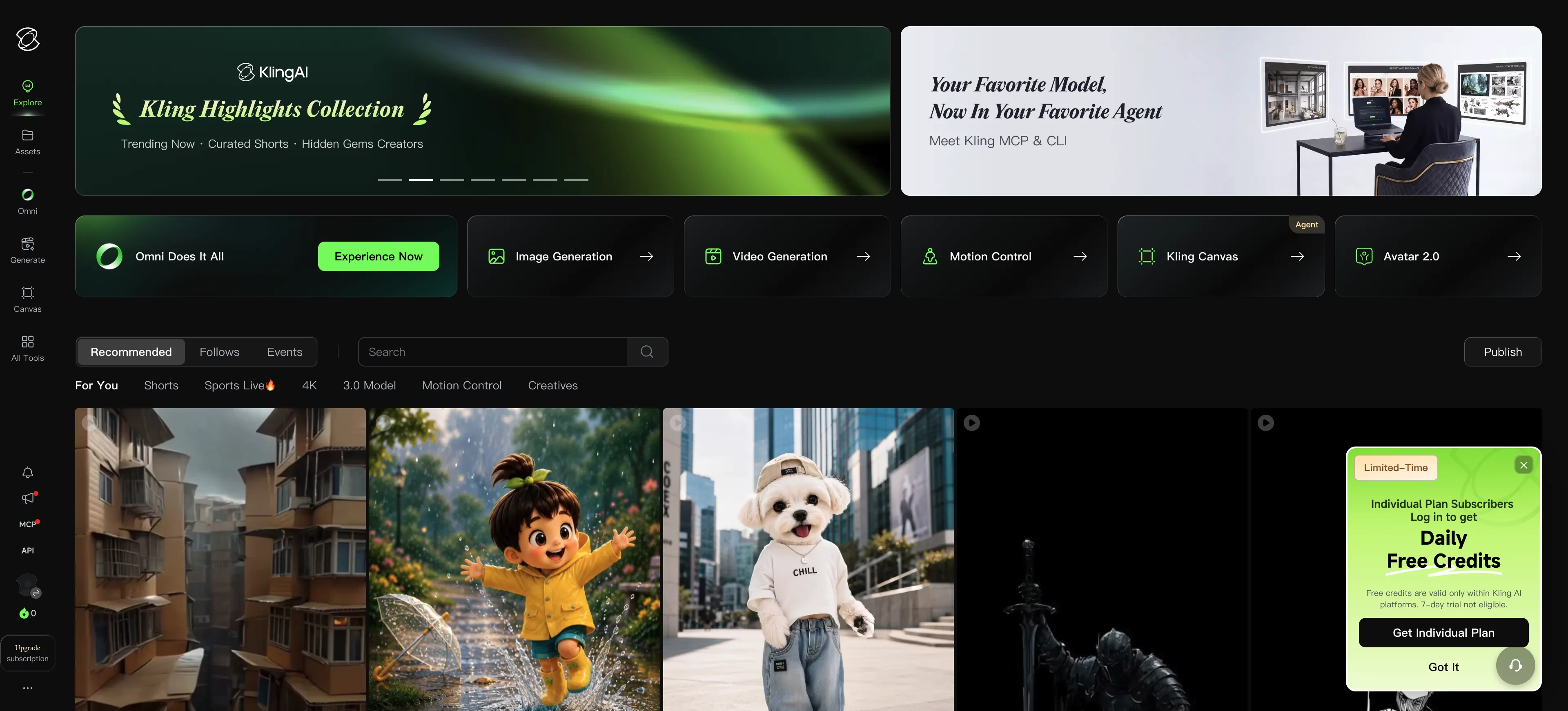Select the 3.0 Model category
Viewport: 1568px width, 711px height.
[x=370, y=385]
